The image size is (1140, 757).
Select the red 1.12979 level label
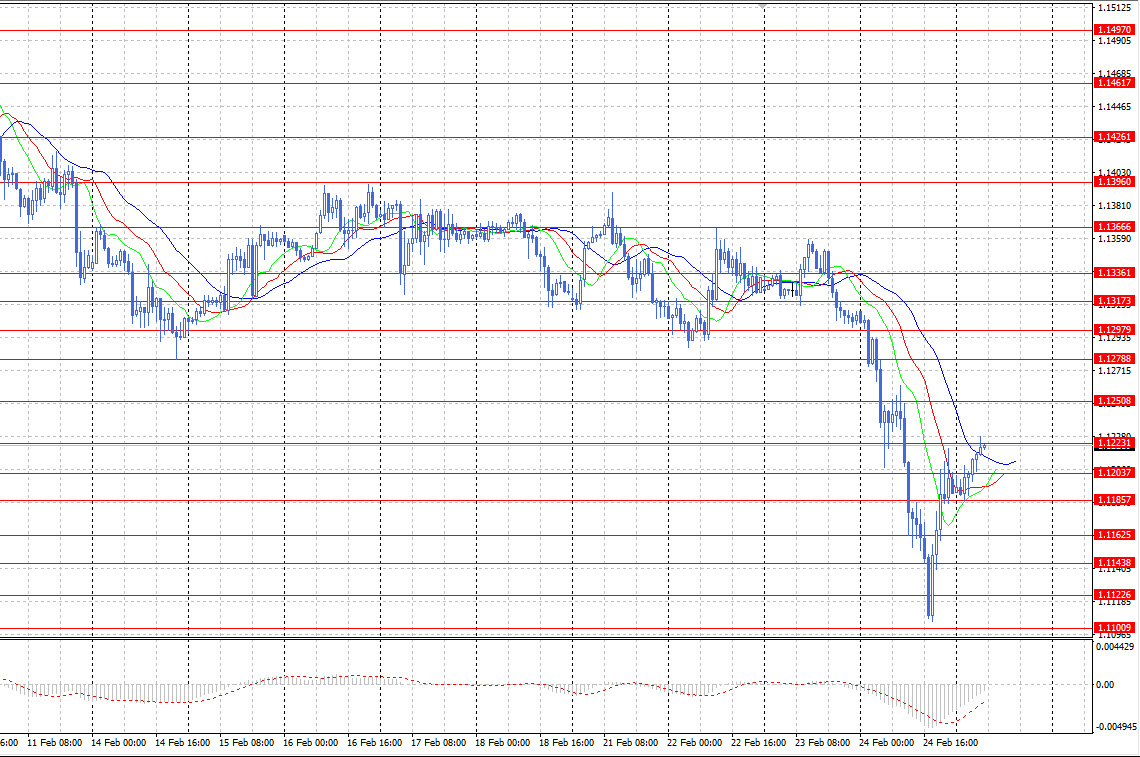(x=1115, y=330)
